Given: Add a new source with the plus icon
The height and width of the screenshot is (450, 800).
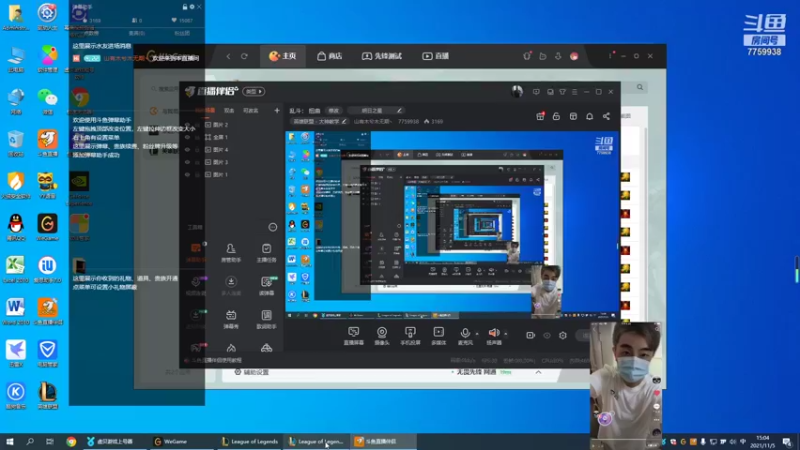Looking at the screenshot, I should 277,110.
